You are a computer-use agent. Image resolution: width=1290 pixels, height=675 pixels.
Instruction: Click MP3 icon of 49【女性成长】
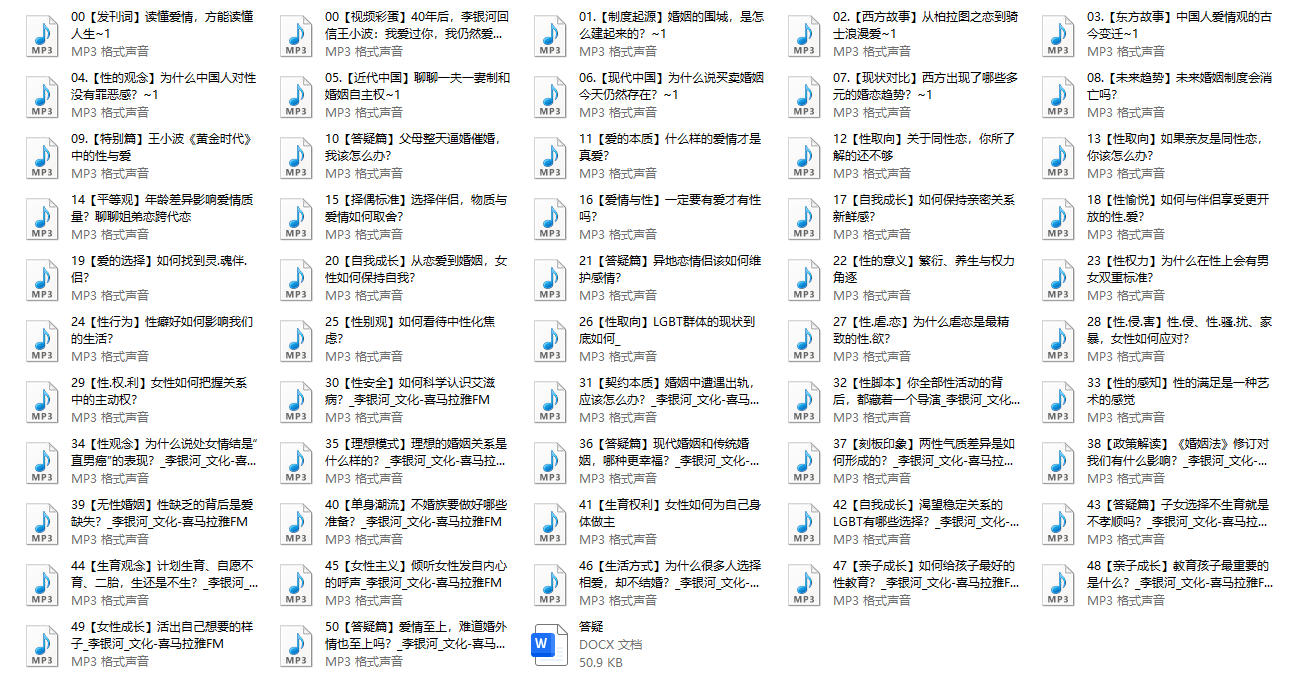point(42,645)
